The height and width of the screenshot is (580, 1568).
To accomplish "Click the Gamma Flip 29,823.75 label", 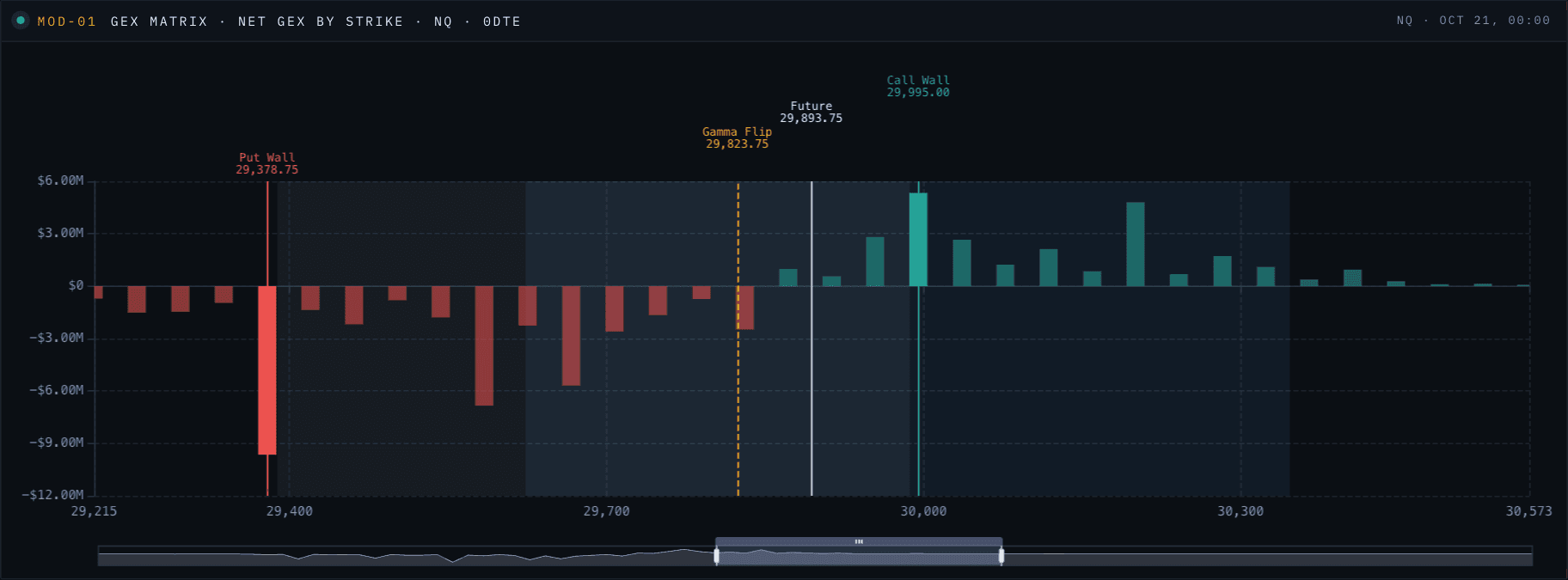I will coord(738,137).
